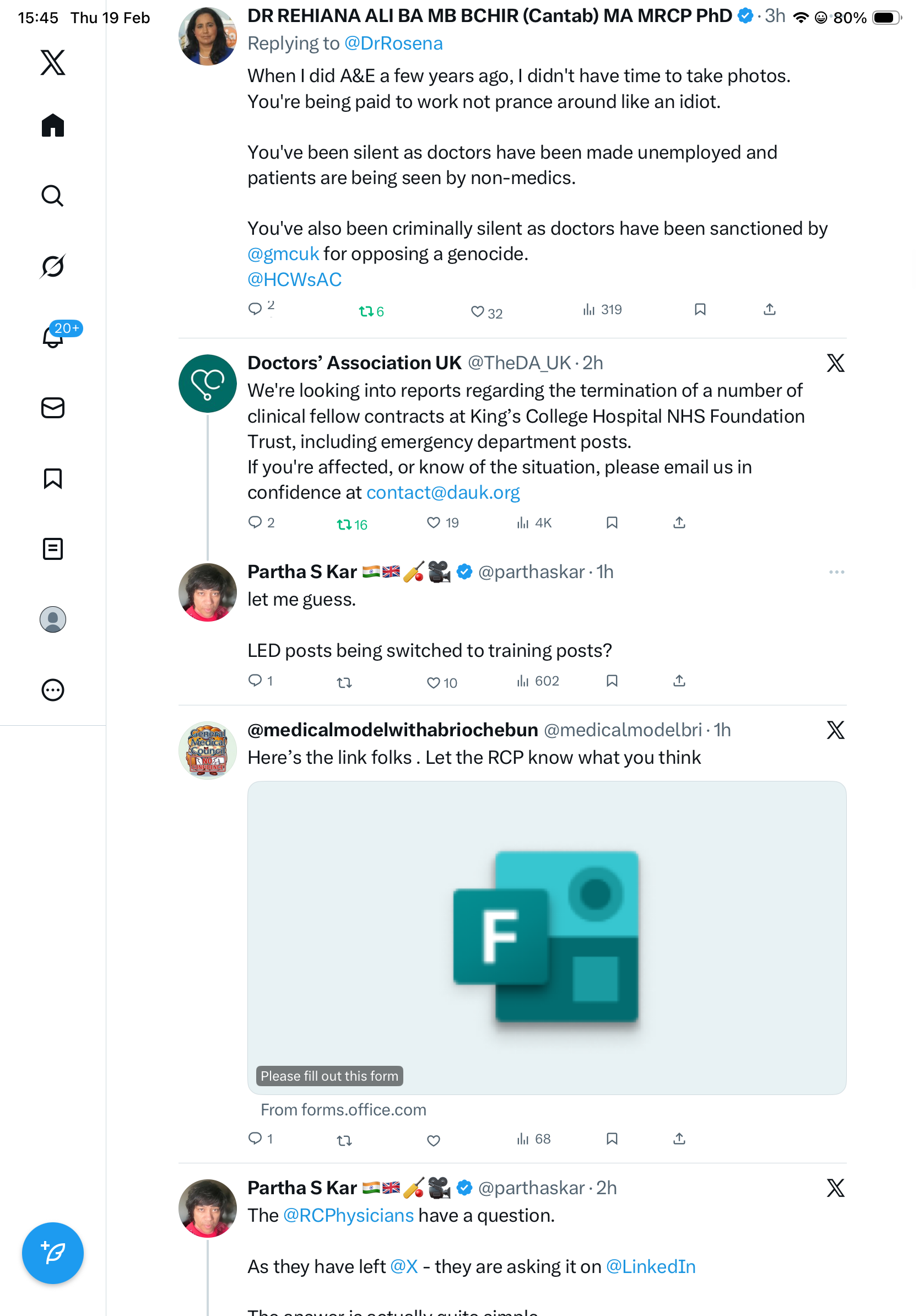Open Search from the sidebar
This screenshot has height=1316, width=919.
pos(53,196)
